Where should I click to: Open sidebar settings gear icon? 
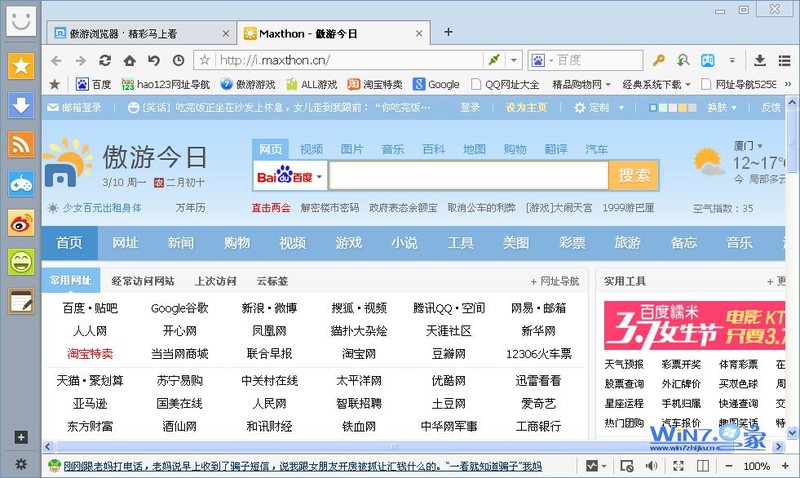point(21,464)
